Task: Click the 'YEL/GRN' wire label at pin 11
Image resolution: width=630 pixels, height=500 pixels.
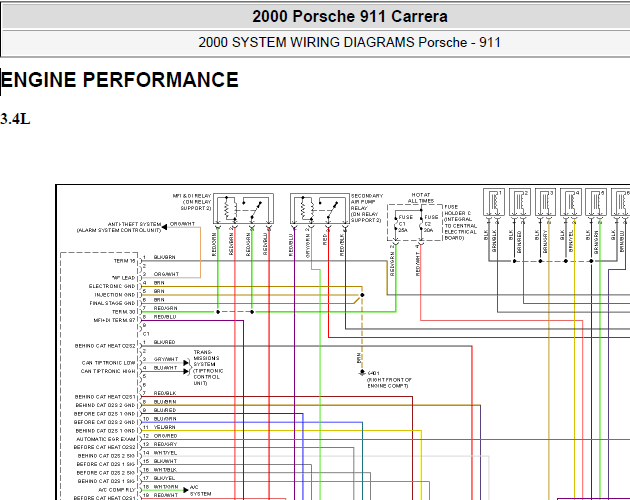Action: pos(165,427)
